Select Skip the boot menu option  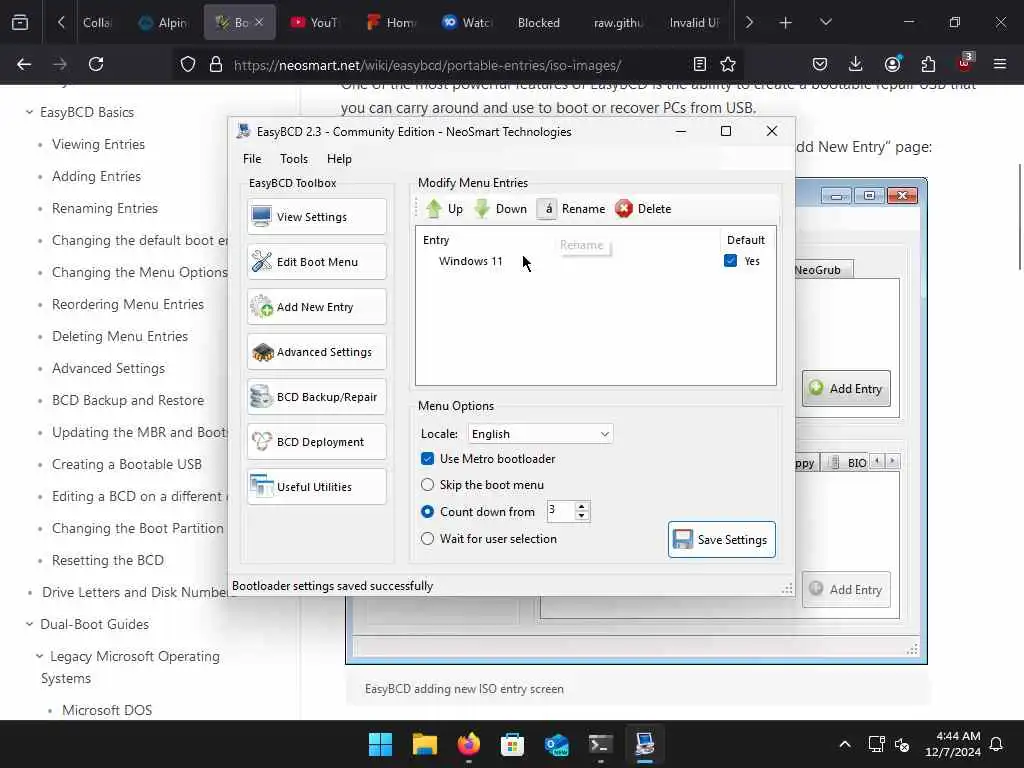click(427, 485)
